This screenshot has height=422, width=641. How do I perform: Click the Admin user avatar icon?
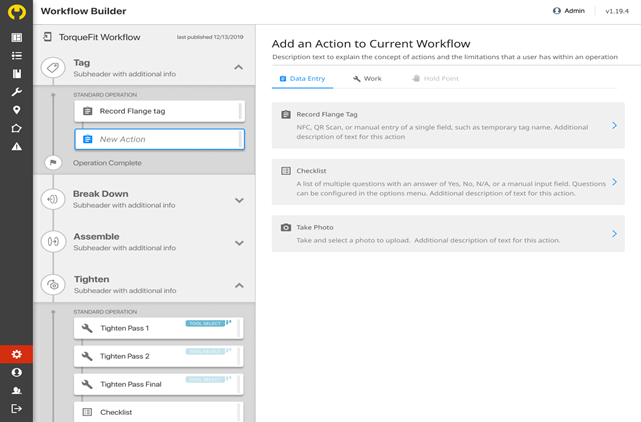[557, 11]
